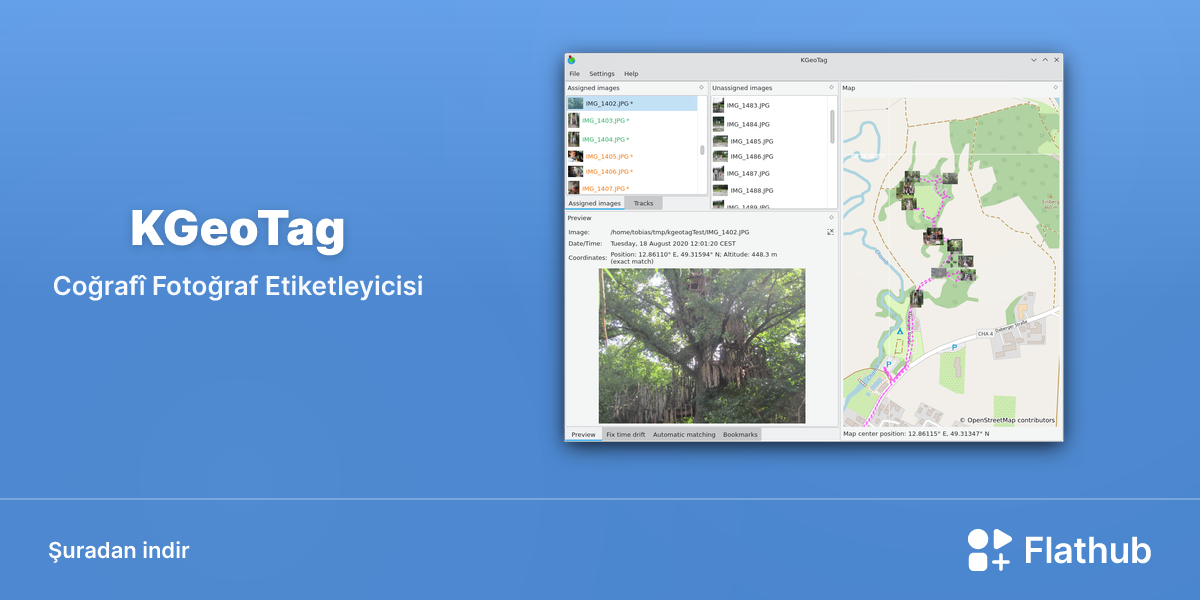Open the Settings menu
Screen dimensions: 1200x600
(602, 74)
